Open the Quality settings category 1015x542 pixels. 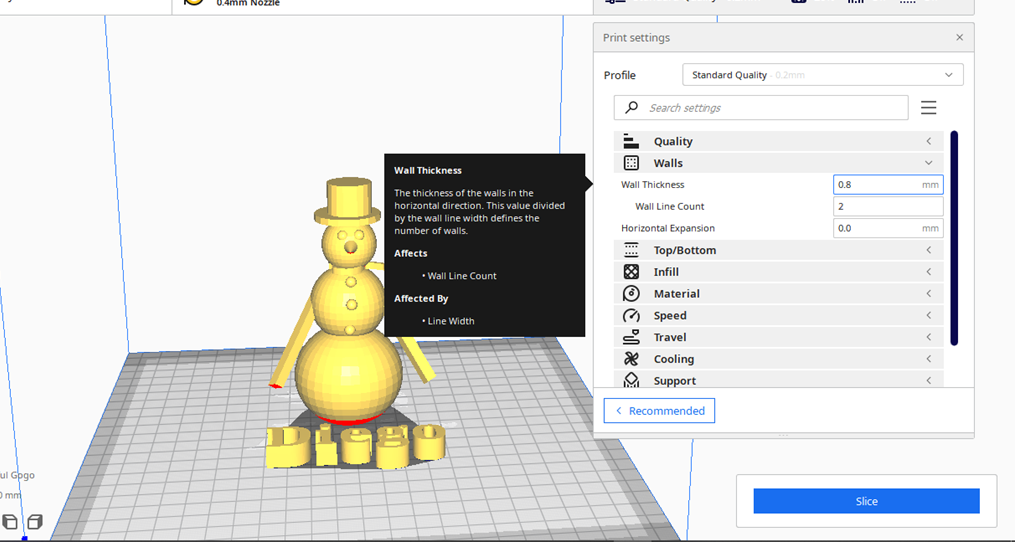pos(779,141)
